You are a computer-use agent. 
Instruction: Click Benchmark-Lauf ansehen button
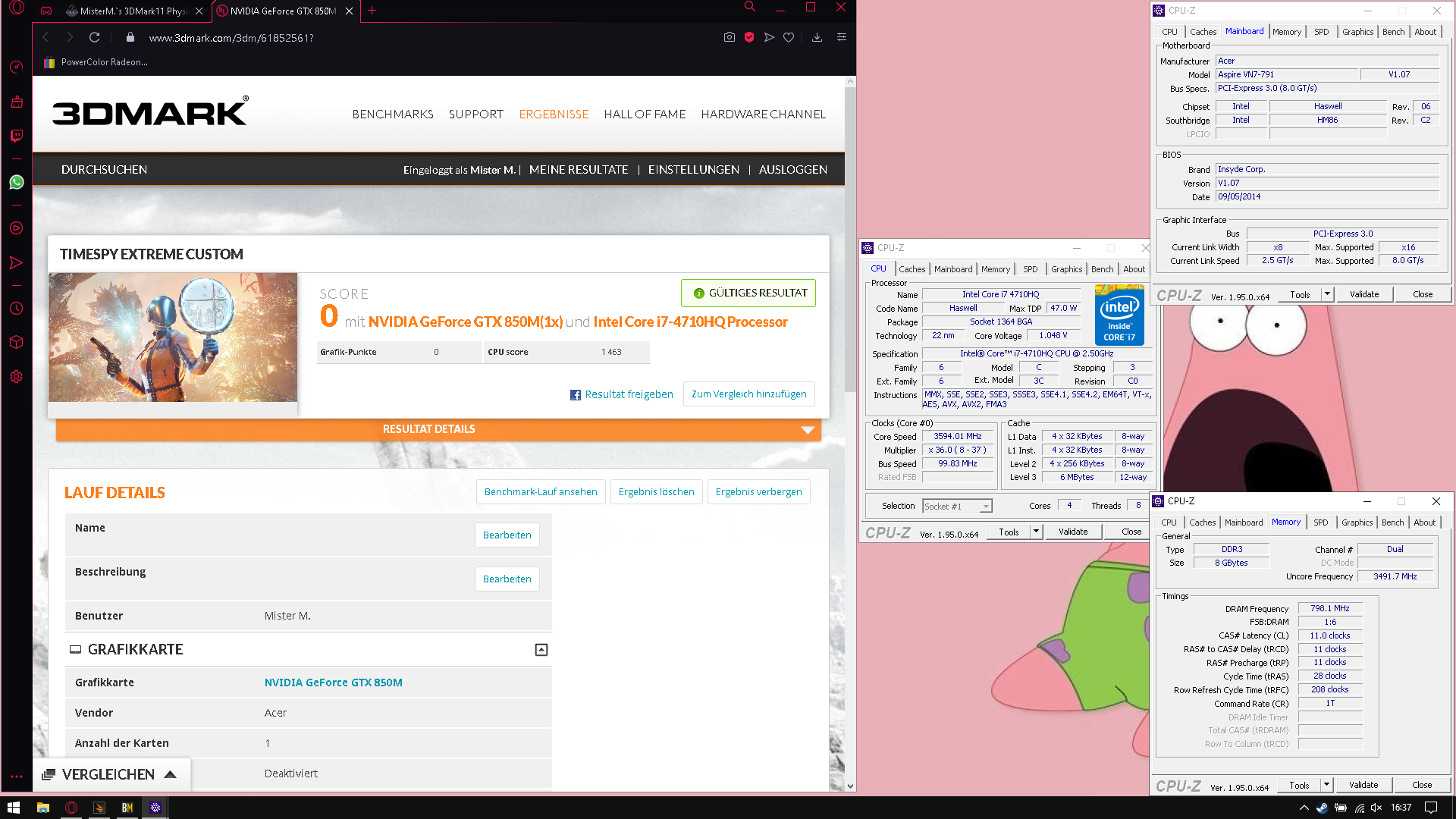tap(541, 492)
